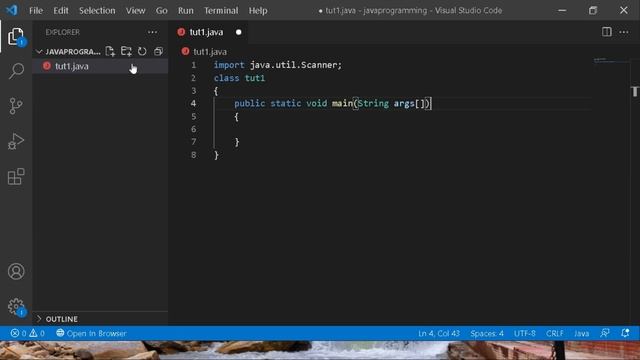Open the Source Control view
The width and height of the screenshot is (640, 360).
tap(16, 106)
